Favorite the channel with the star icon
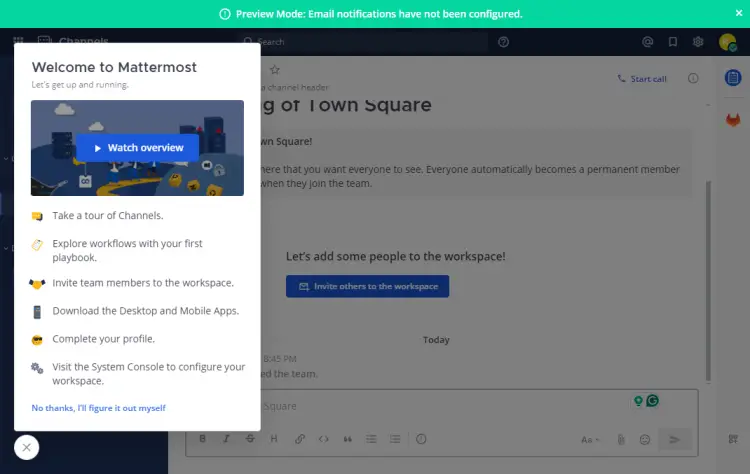750x474 pixels. click(x=275, y=70)
